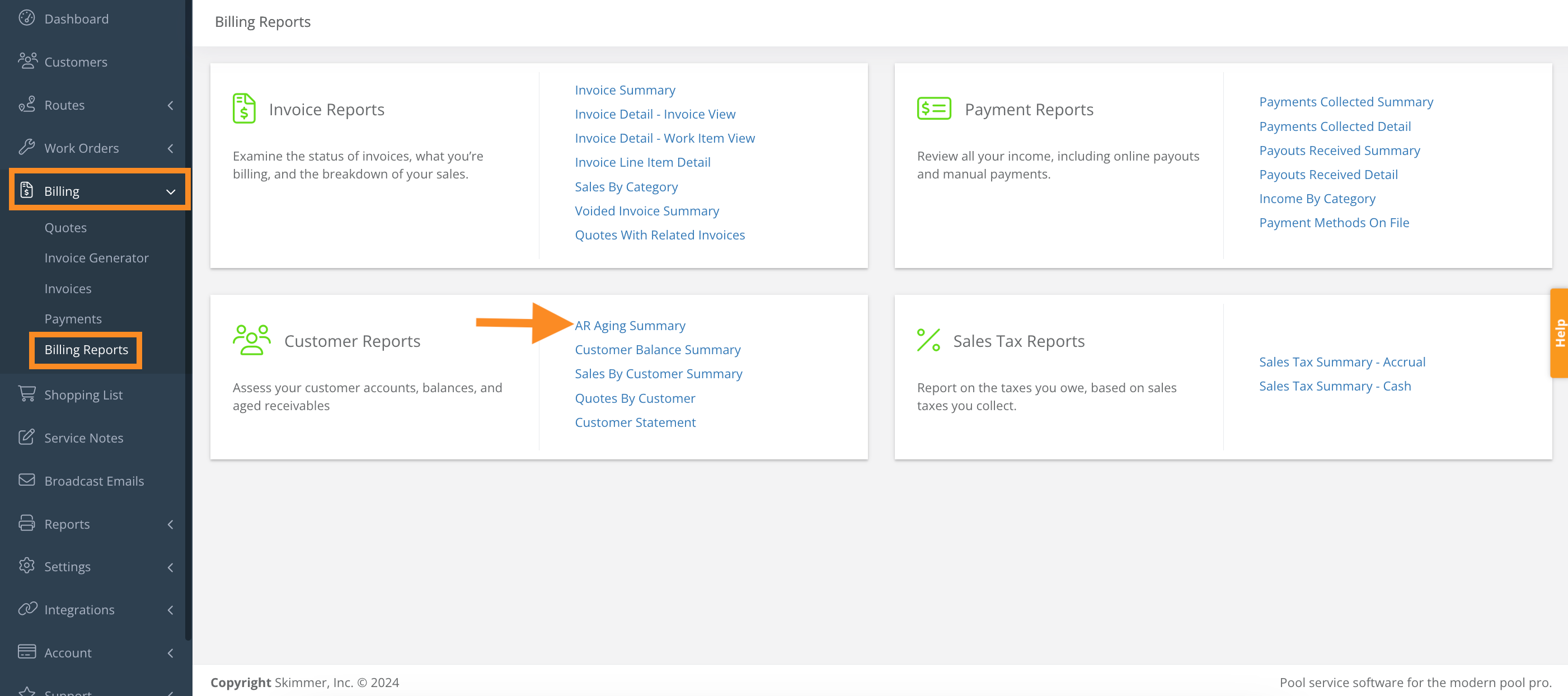
Task: Open Quotes under Billing
Action: tap(65, 227)
